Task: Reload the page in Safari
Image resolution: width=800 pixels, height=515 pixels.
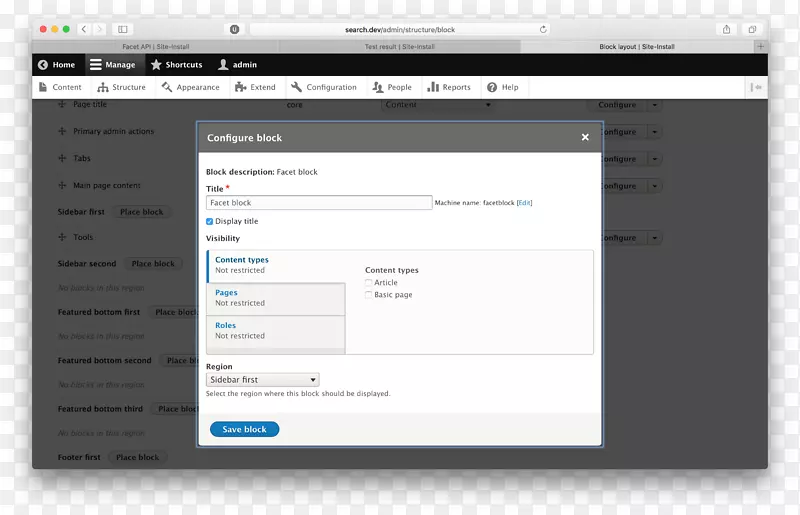Action: click(x=543, y=30)
